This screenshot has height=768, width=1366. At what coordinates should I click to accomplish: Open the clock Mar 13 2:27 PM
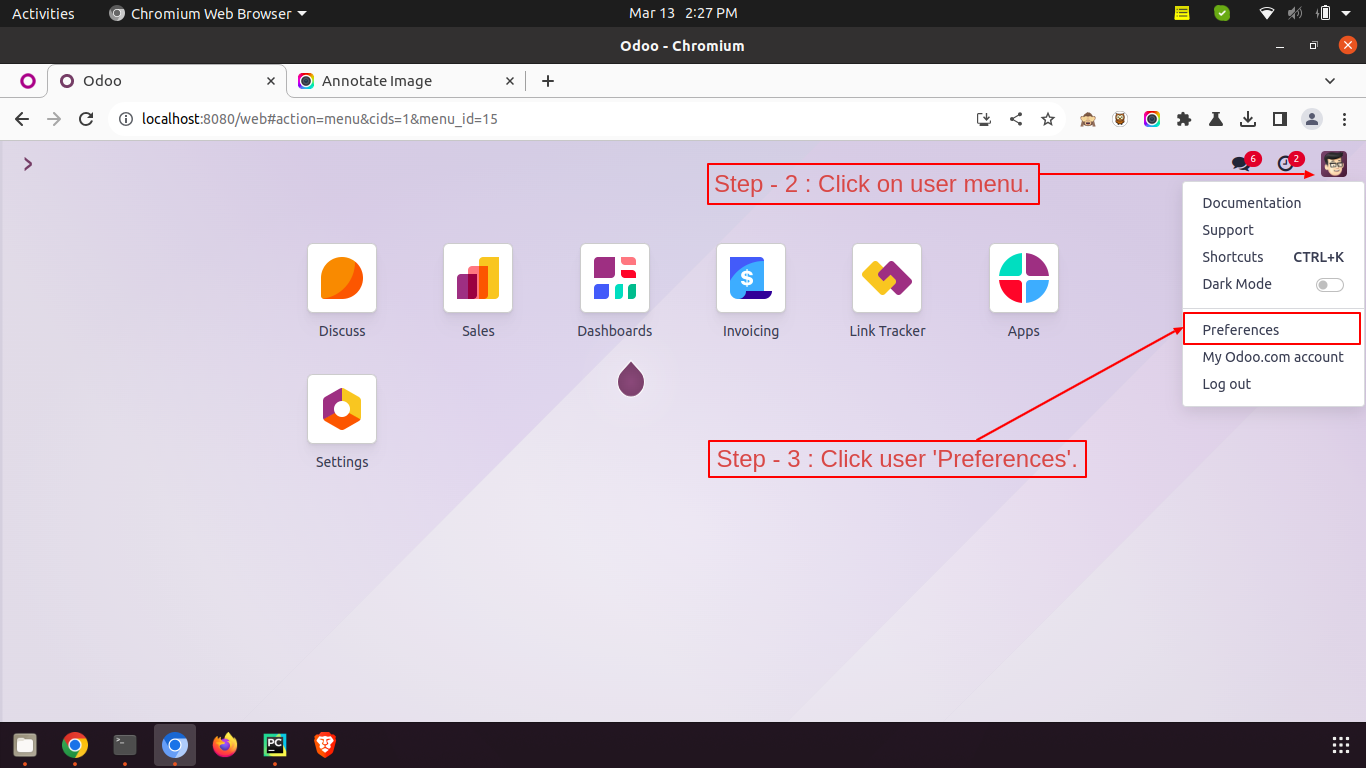tap(683, 13)
